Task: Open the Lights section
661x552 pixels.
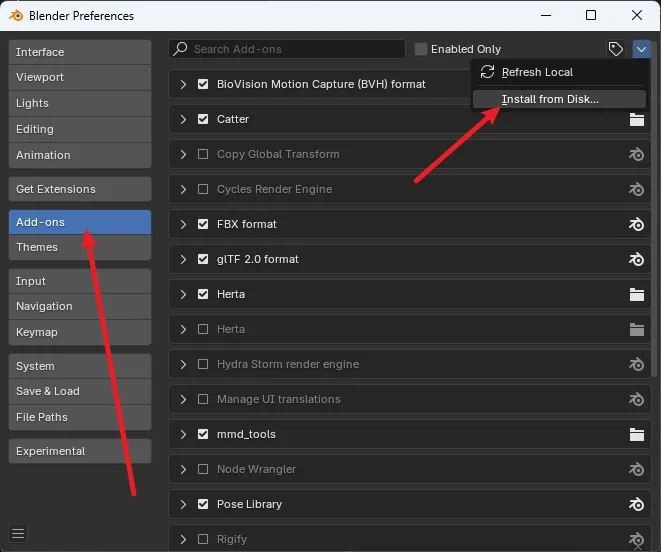Action: [80, 103]
